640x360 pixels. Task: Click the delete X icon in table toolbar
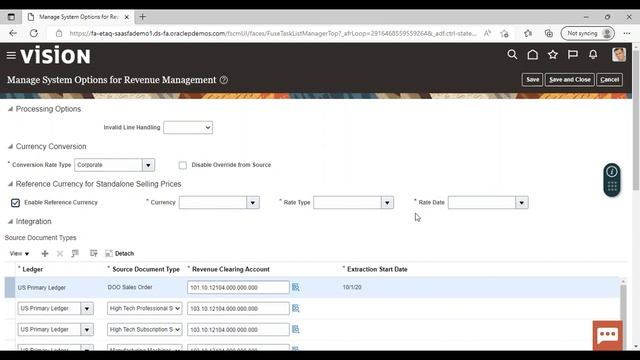pyautogui.click(x=60, y=253)
